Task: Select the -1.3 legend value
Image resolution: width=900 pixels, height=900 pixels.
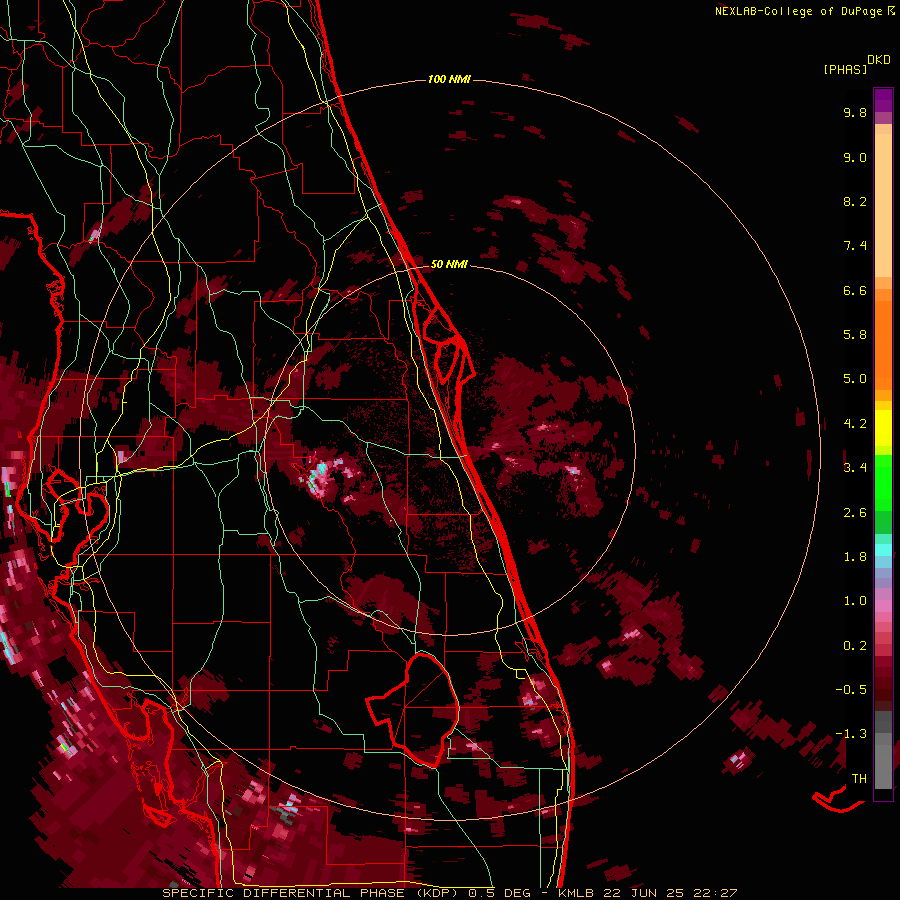Action: pyautogui.click(x=851, y=734)
